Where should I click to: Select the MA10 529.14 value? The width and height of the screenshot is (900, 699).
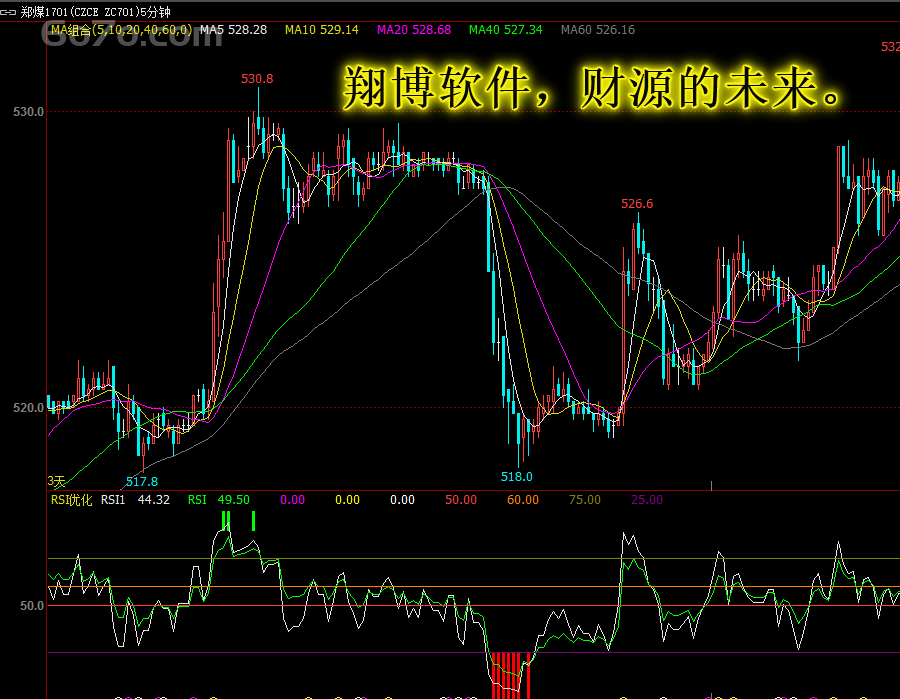(321, 30)
